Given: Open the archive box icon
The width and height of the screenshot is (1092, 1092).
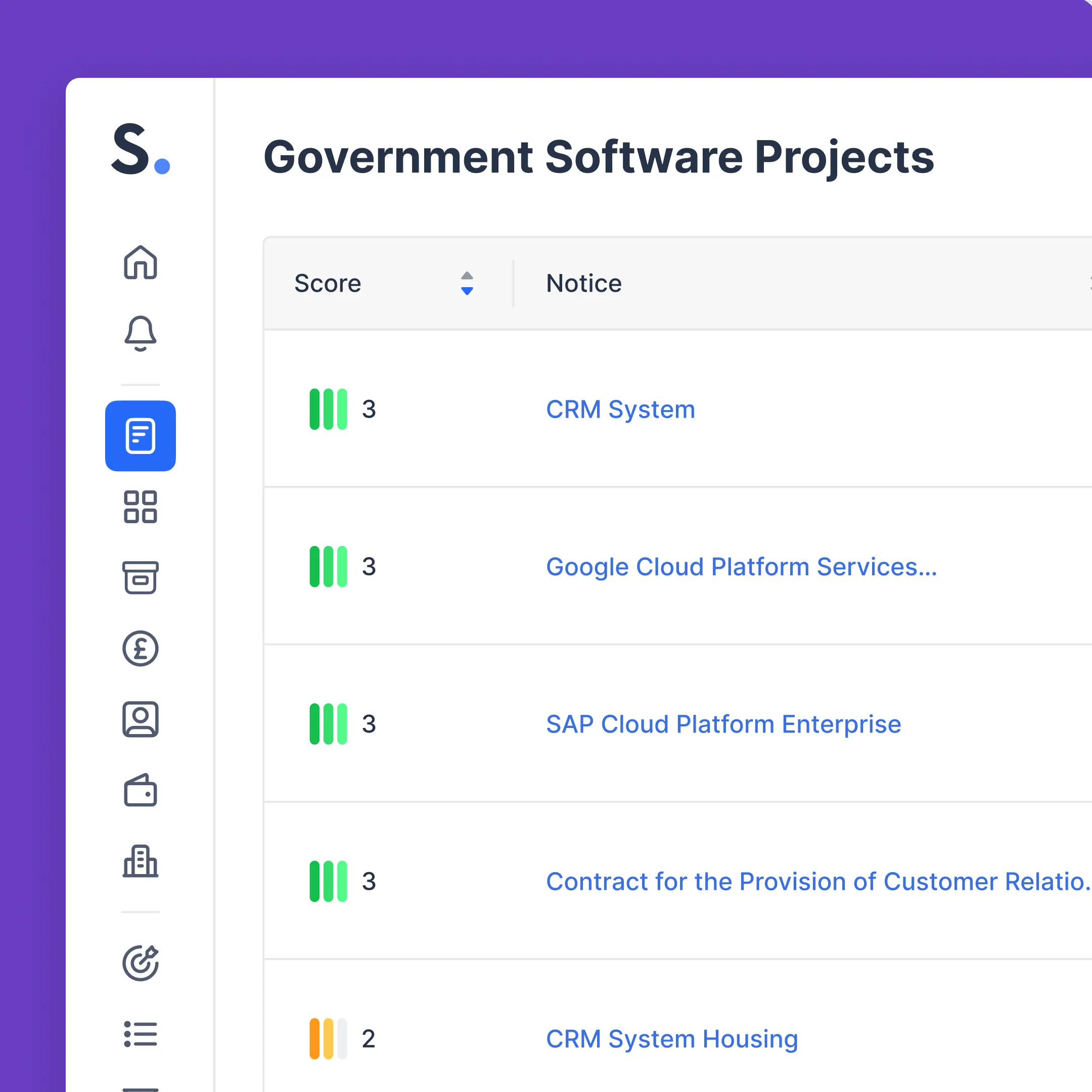Looking at the screenshot, I should point(140,577).
